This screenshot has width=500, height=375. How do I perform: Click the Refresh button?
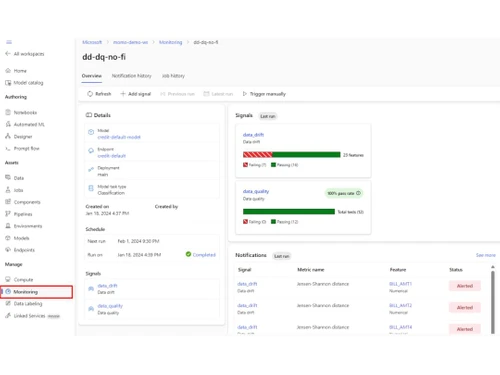(x=99, y=94)
